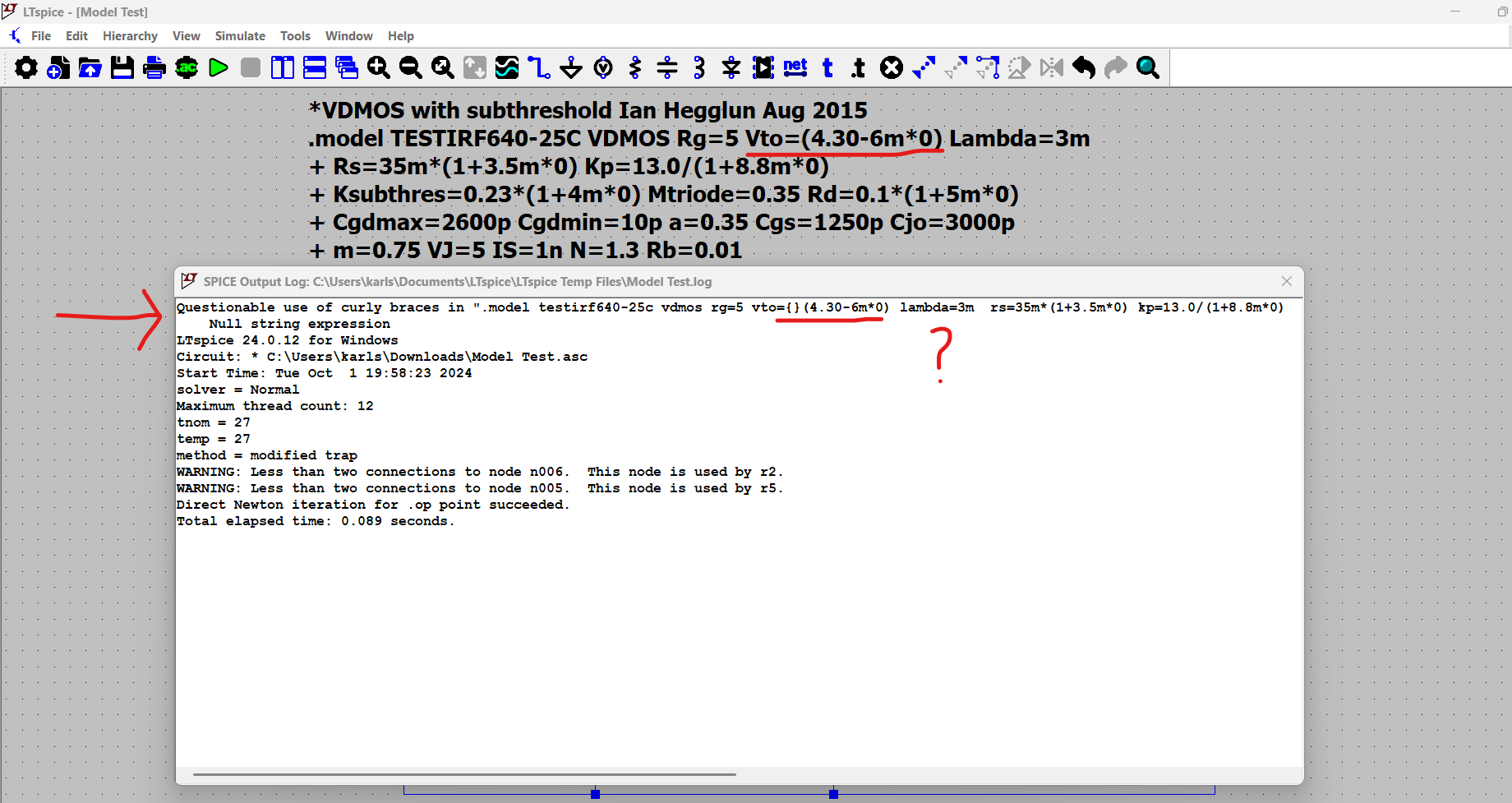Viewport: 1512px width, 803px height.
Task: Select the delete tool
Action: point(892,67)
